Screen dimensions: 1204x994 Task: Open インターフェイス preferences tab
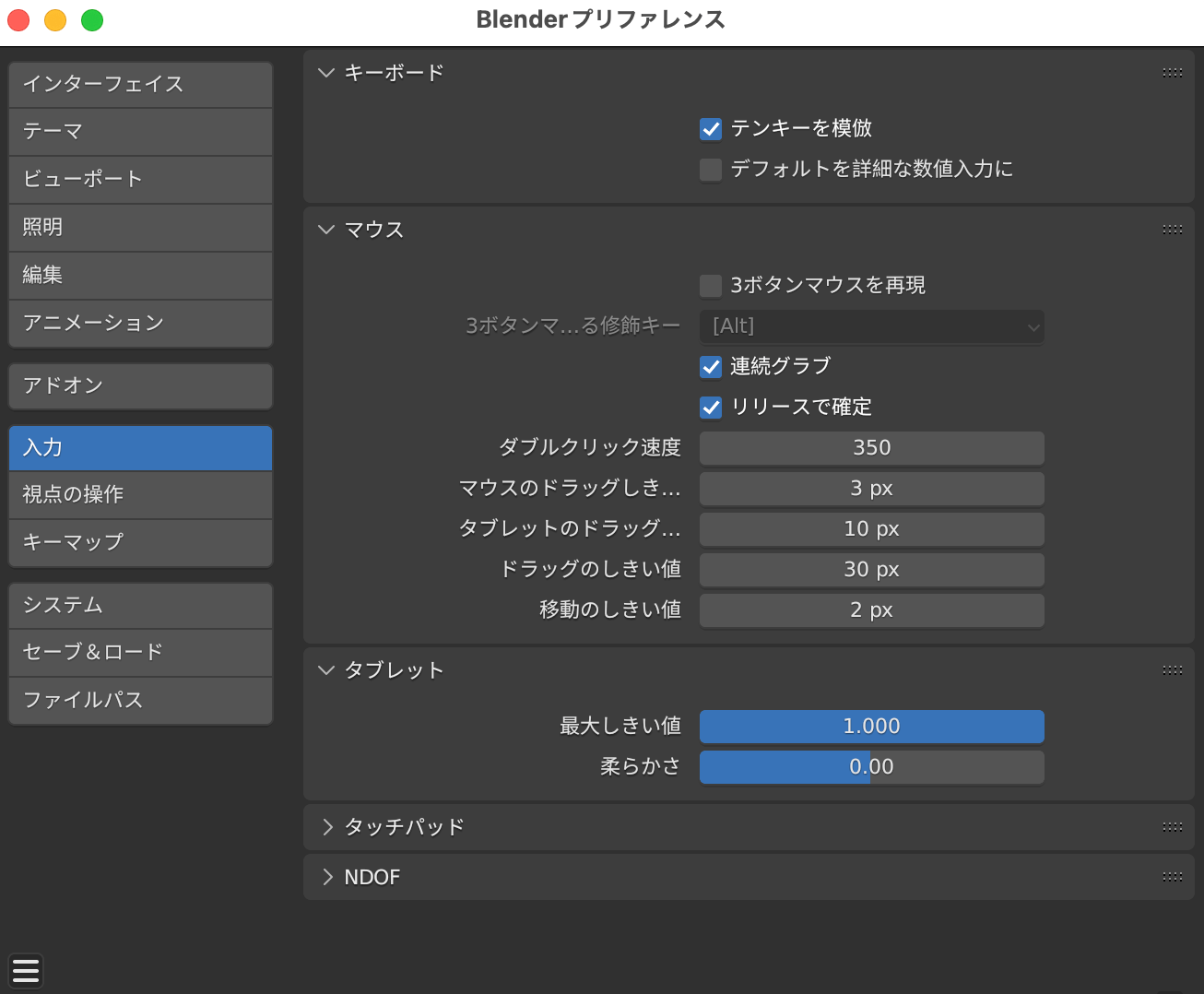tap(141, 85)
